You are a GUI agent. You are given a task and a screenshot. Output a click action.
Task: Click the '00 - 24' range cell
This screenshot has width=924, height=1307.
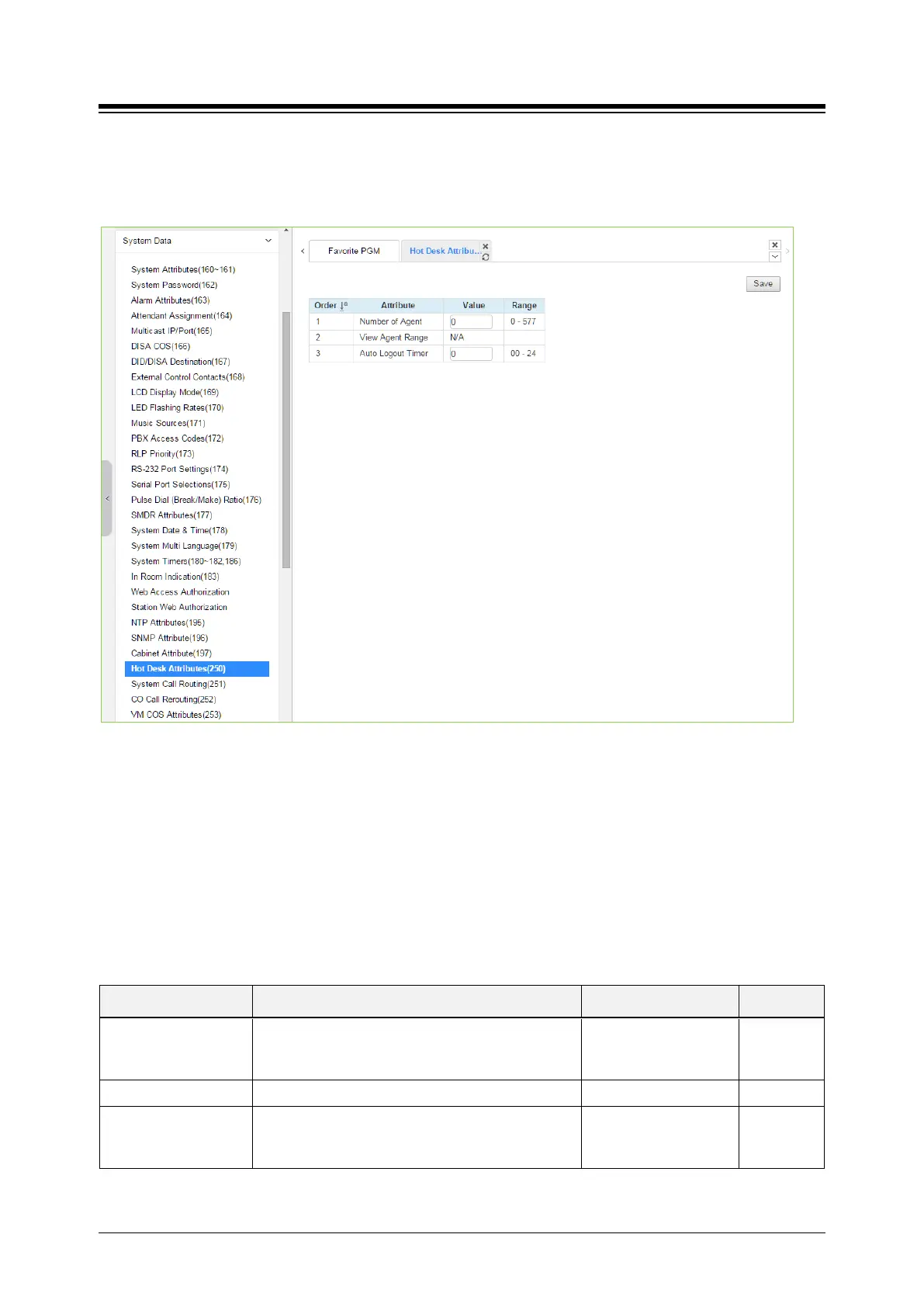[523, 353]
